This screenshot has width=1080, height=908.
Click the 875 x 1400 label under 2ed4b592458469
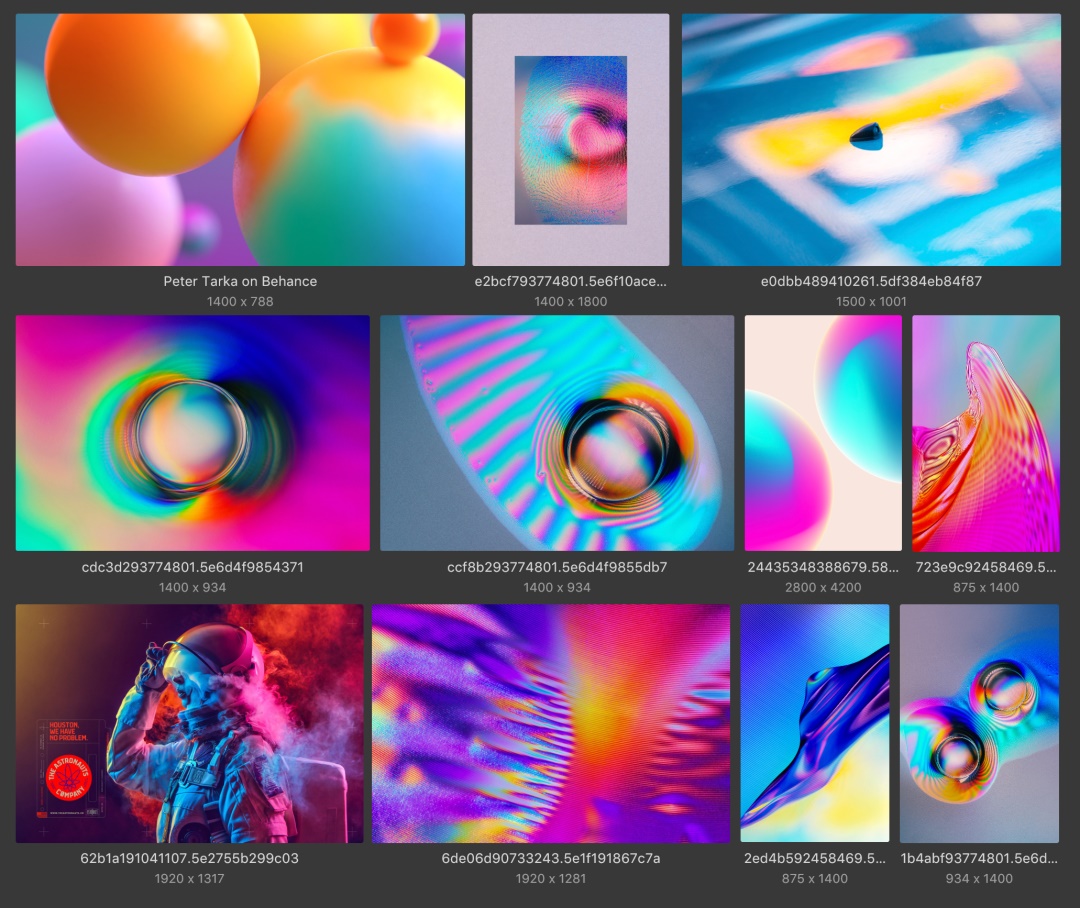815,879
